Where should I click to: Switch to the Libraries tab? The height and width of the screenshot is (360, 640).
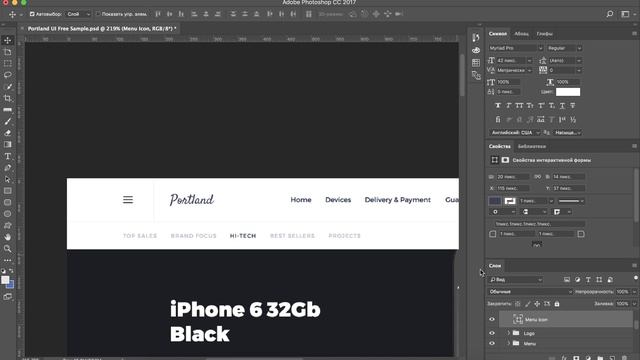point(532,146)
